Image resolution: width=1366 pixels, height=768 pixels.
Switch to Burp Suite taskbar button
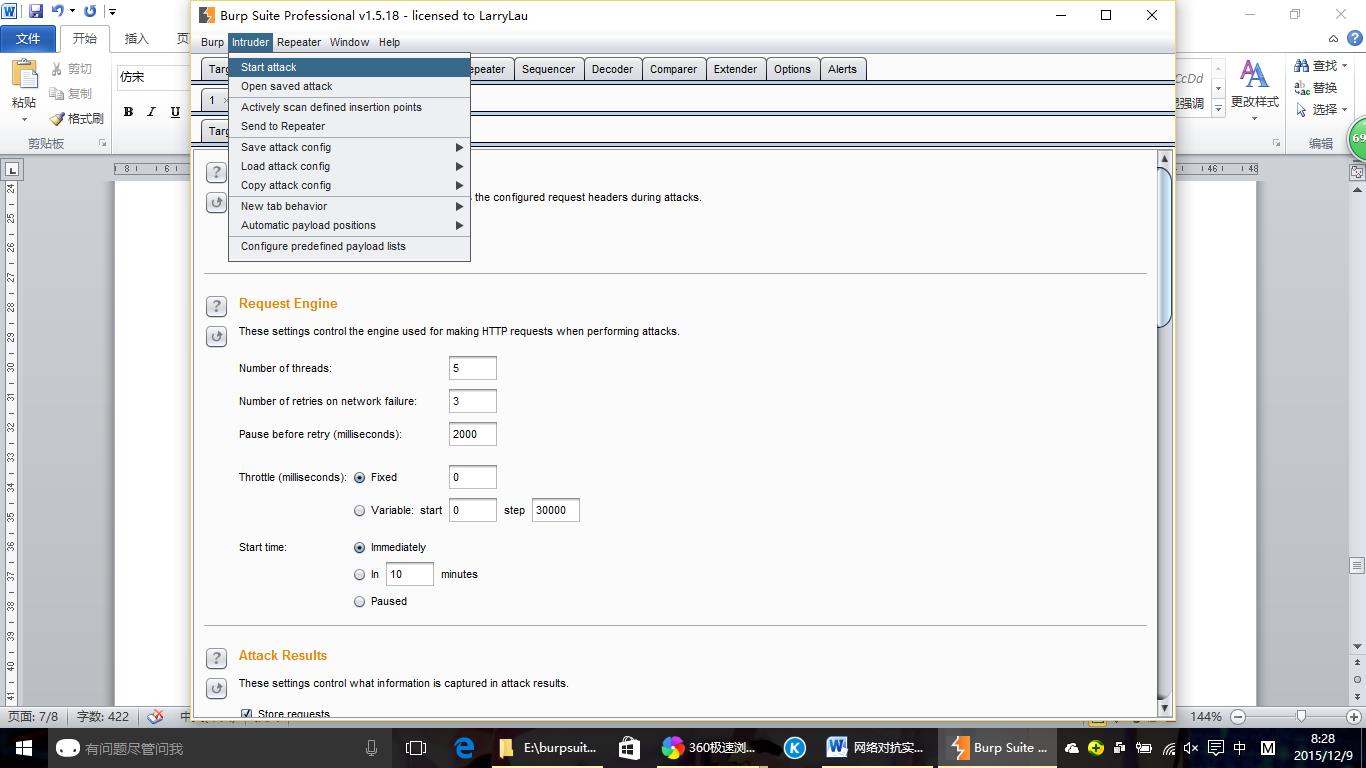998,747
